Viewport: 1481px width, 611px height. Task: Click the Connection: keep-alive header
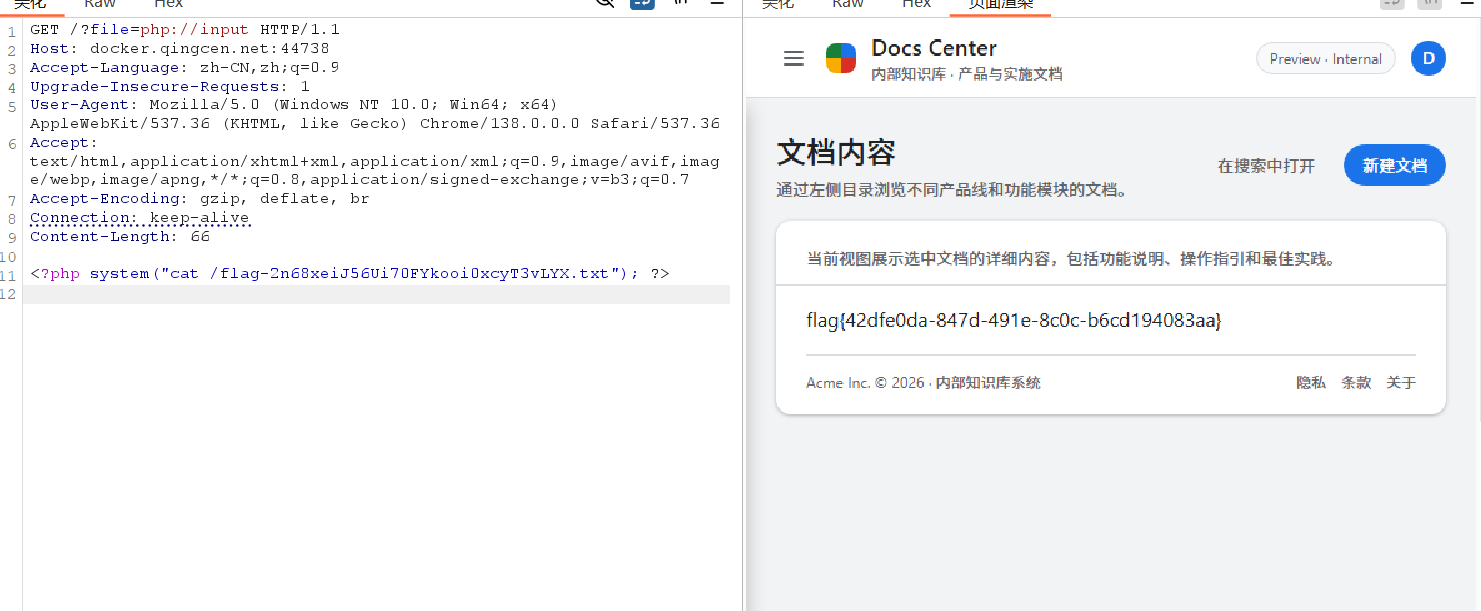point(140,218)
